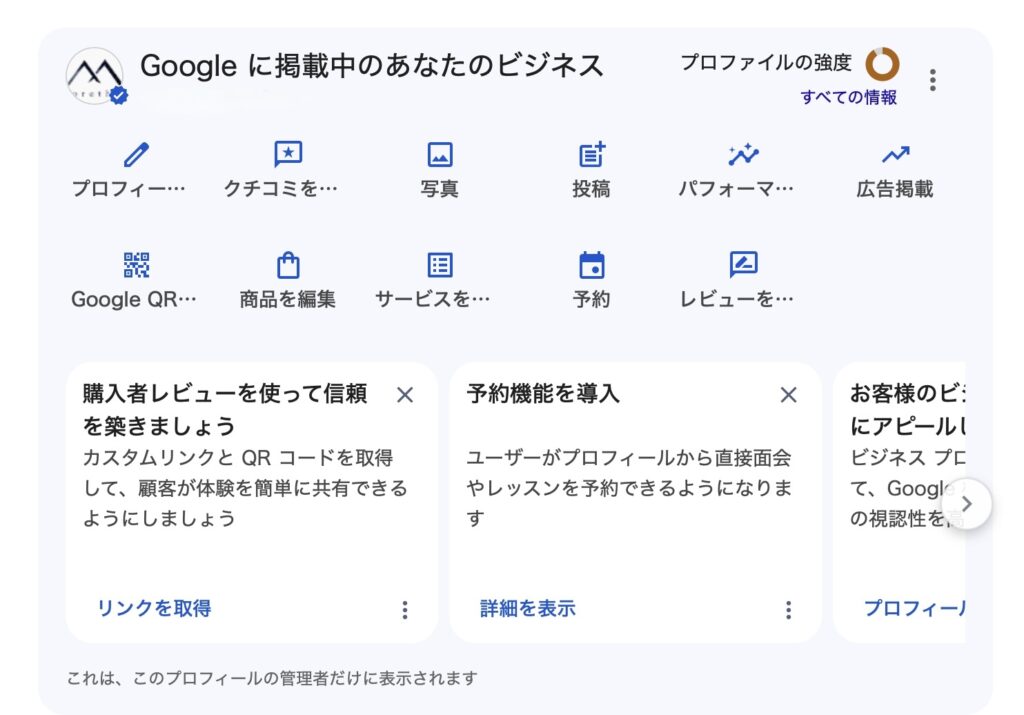This screenshot has height=715, width=1024.
Task: Open three-dot menu on 予約機能を導入 card
Action: (x=788, y=610)
